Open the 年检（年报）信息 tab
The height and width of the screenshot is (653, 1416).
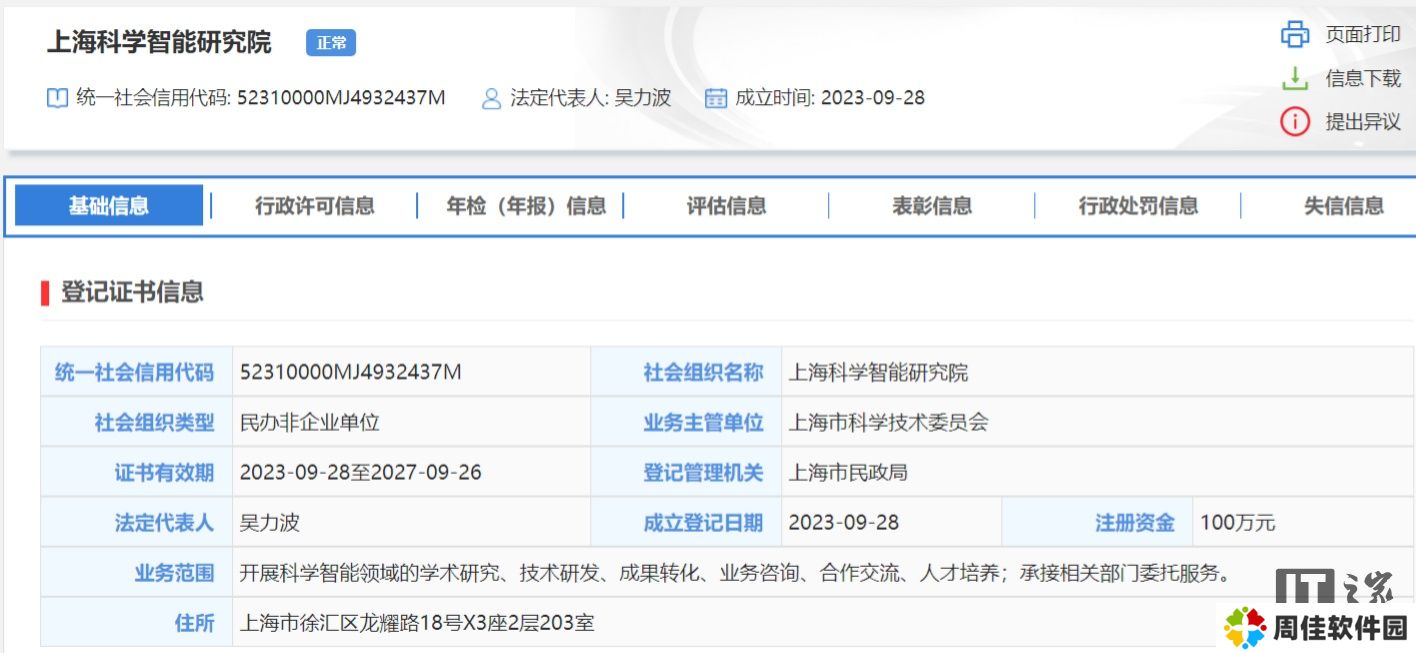(x=526, y=206)
